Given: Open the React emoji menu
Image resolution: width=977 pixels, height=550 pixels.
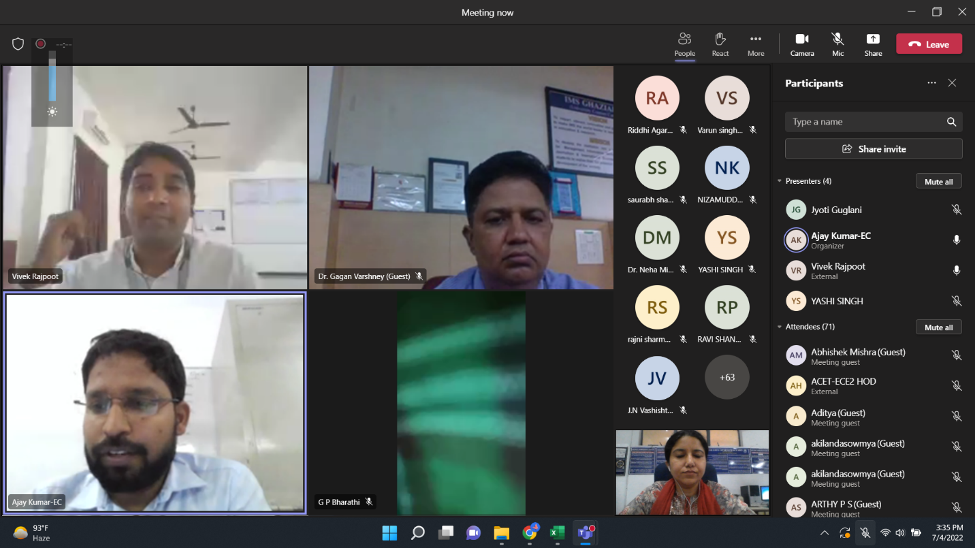Looking at the screenshot, I should [720, 43].
